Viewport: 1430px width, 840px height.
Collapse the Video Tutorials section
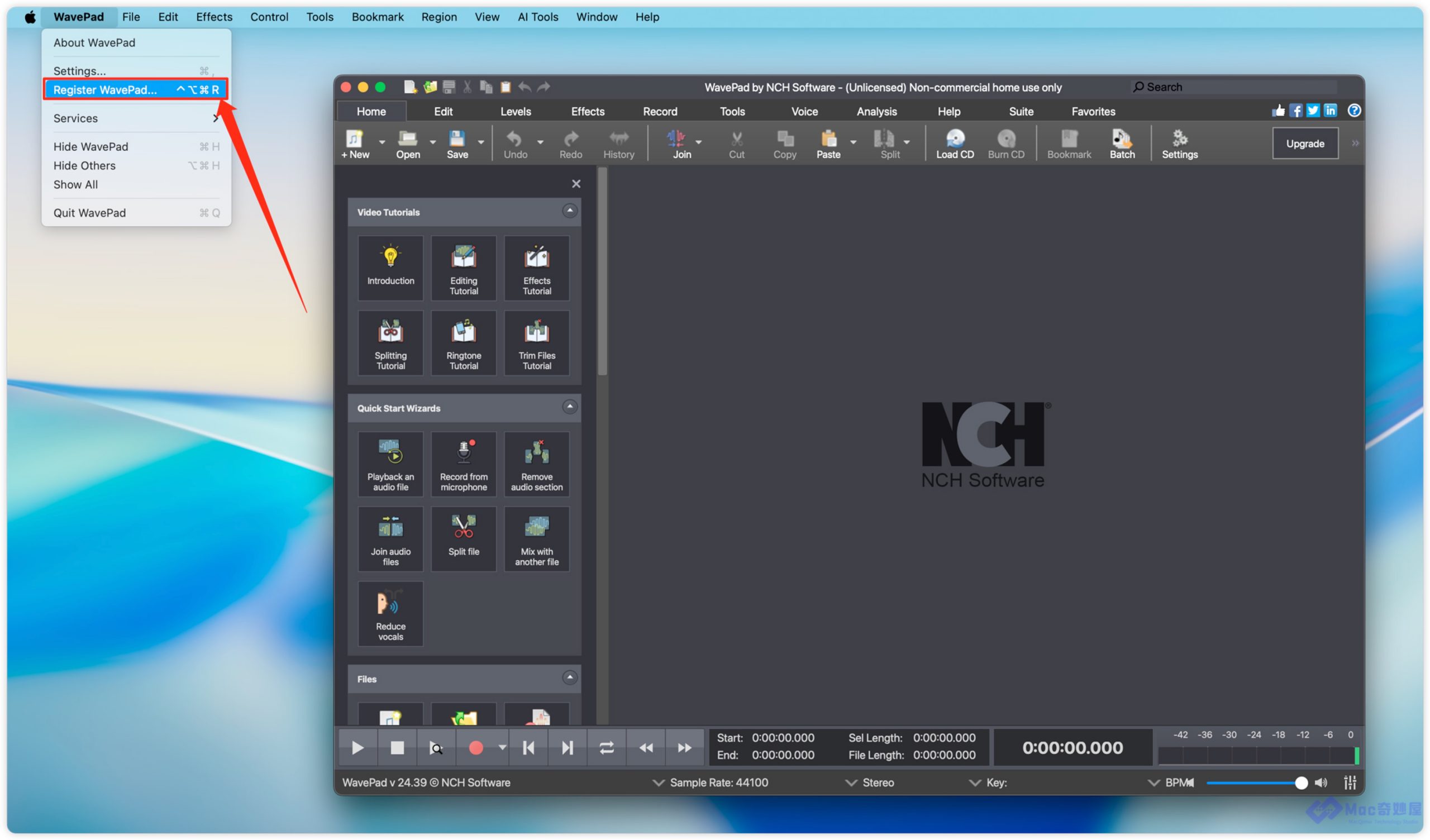point(570,211)
